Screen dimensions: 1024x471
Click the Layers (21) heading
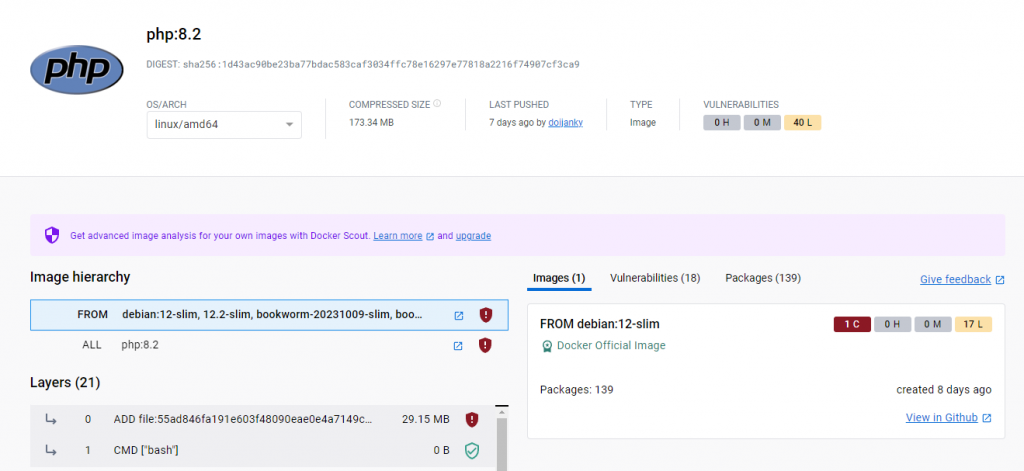tap(65, 383)
